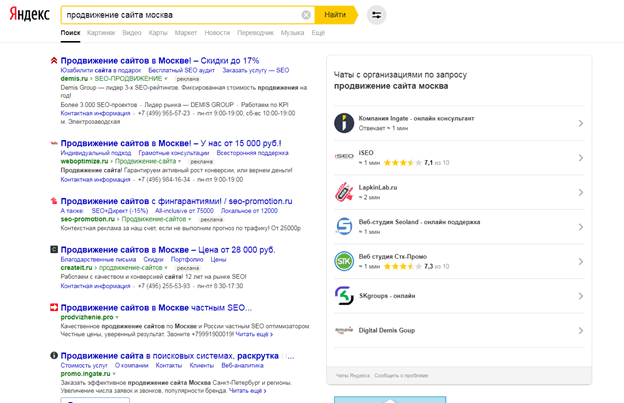The width and height of the screenshot is (624, 403).
Task: Click 'Сообщить о проблеме' in chats footer
Action: pos(401,375)
